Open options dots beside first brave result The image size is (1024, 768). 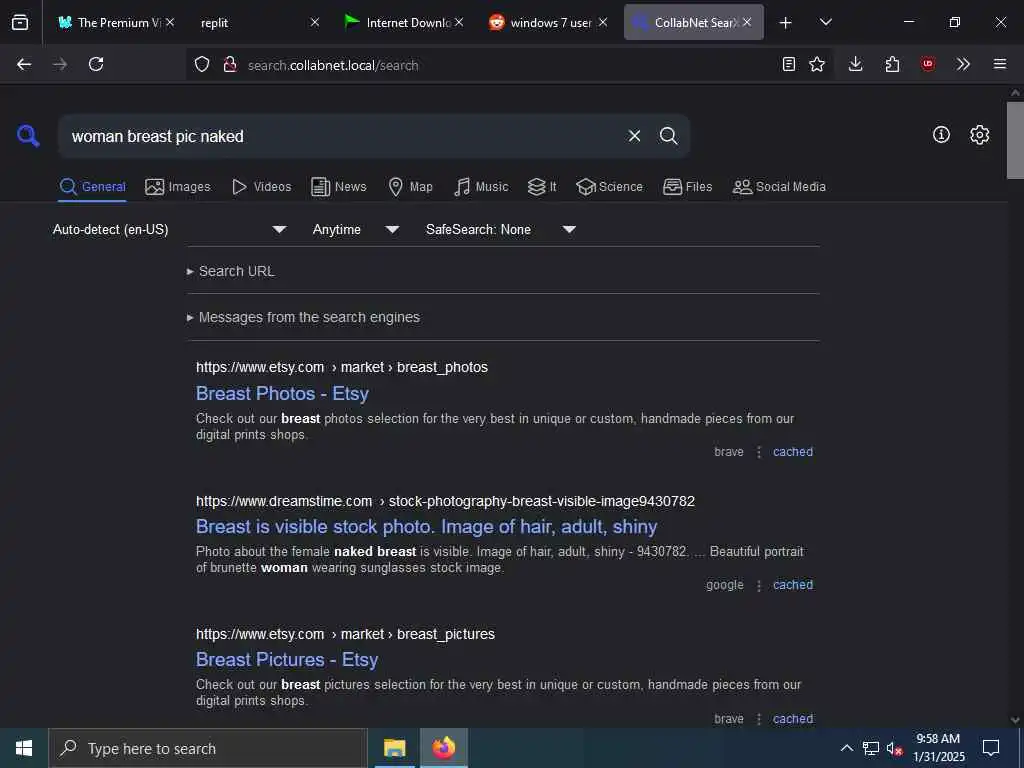(759, 452)
